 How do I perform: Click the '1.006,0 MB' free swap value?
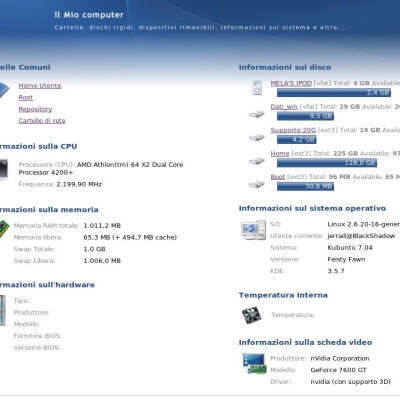pos(102,261)
